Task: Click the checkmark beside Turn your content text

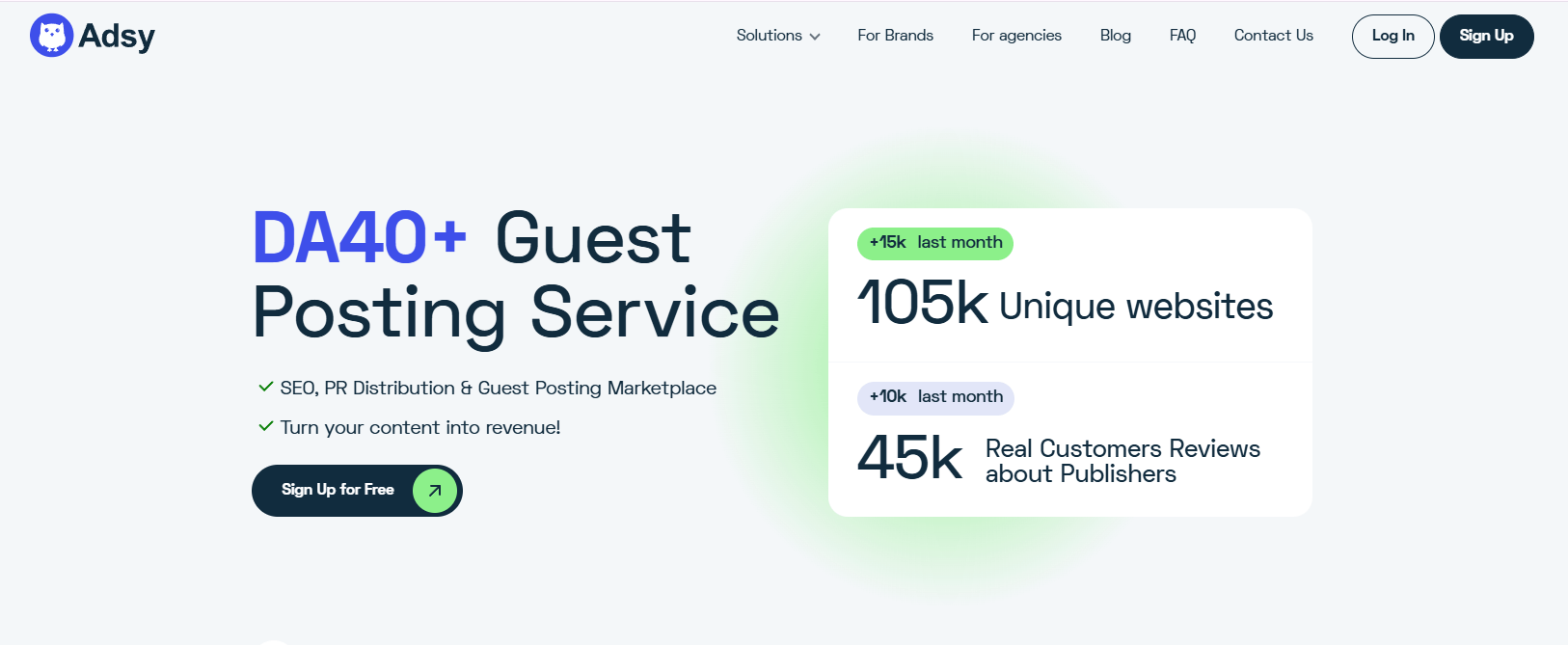Action: pos(265,426)
